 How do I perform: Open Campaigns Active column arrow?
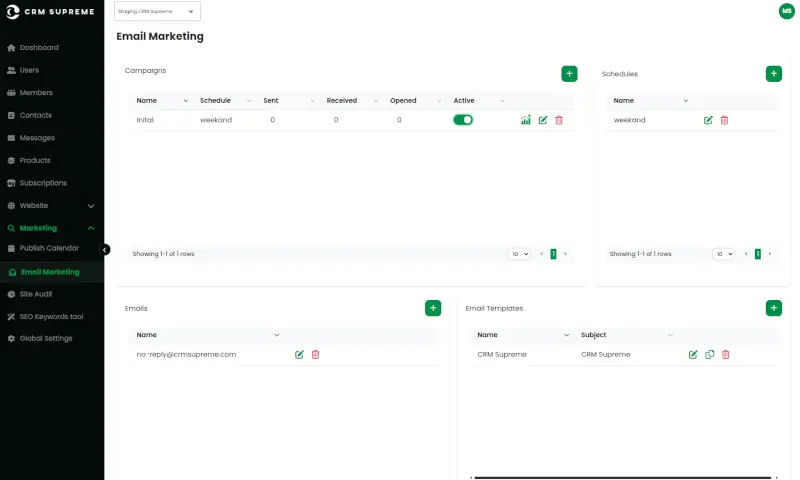pyautogui.click(x=502, y=101)
